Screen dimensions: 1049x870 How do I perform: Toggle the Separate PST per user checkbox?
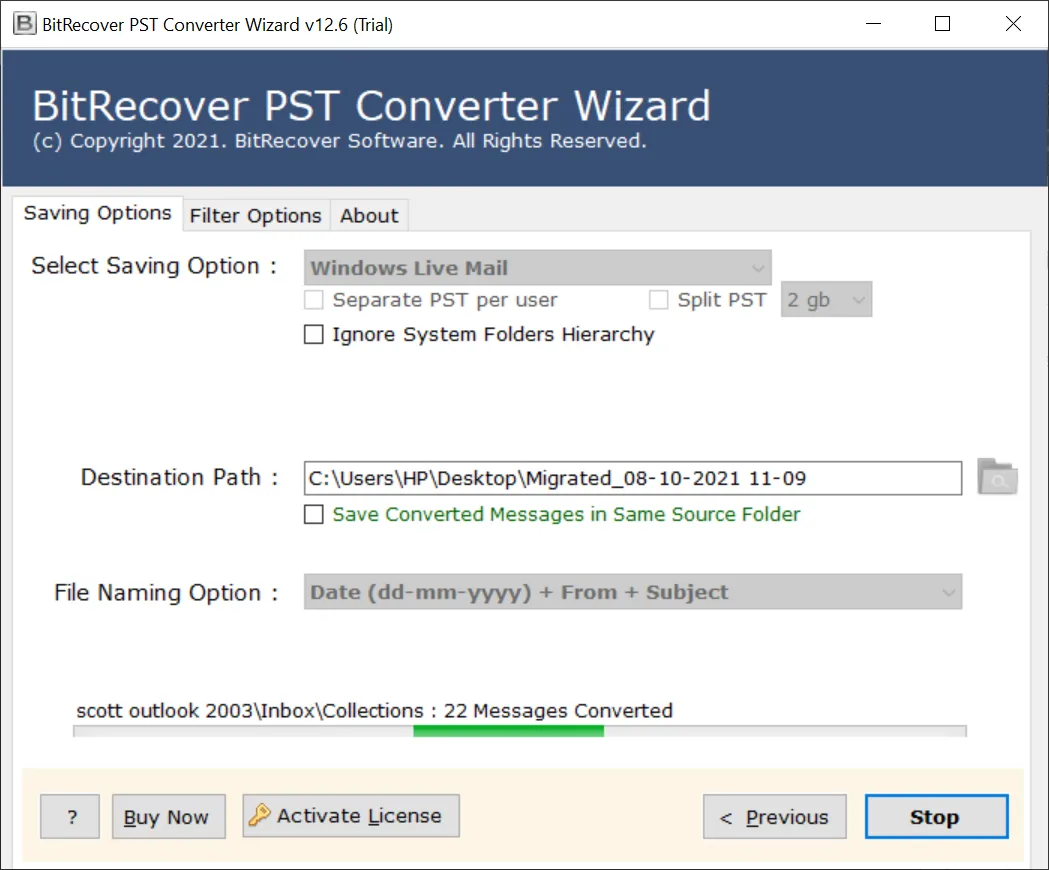pos(314,300)
